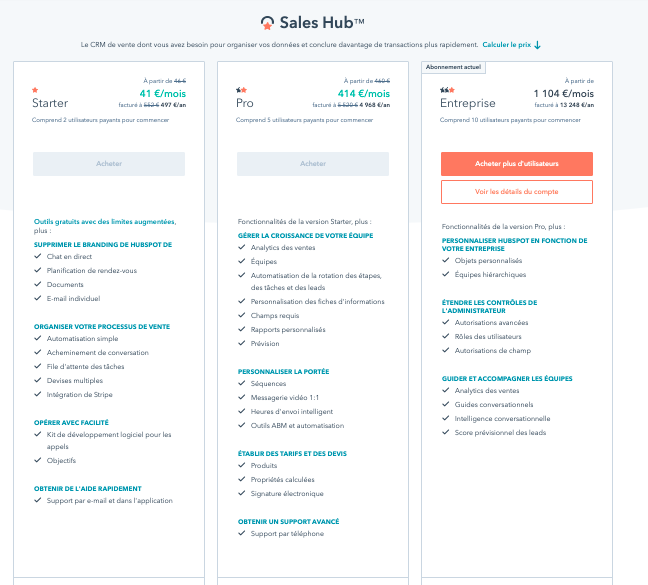Click Intelligence conversationnelle feature
The image size is (648, 585).
(x=502, y=419)
